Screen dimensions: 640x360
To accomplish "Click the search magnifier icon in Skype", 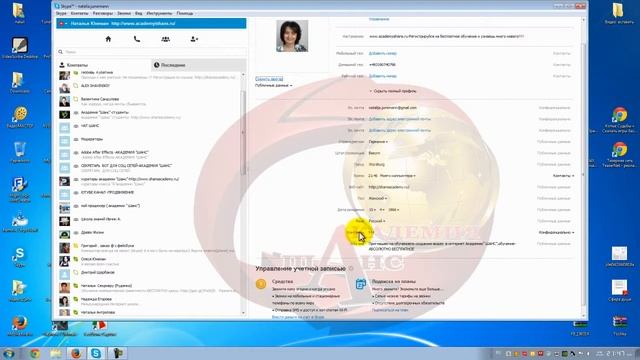I will click(61, 52).
